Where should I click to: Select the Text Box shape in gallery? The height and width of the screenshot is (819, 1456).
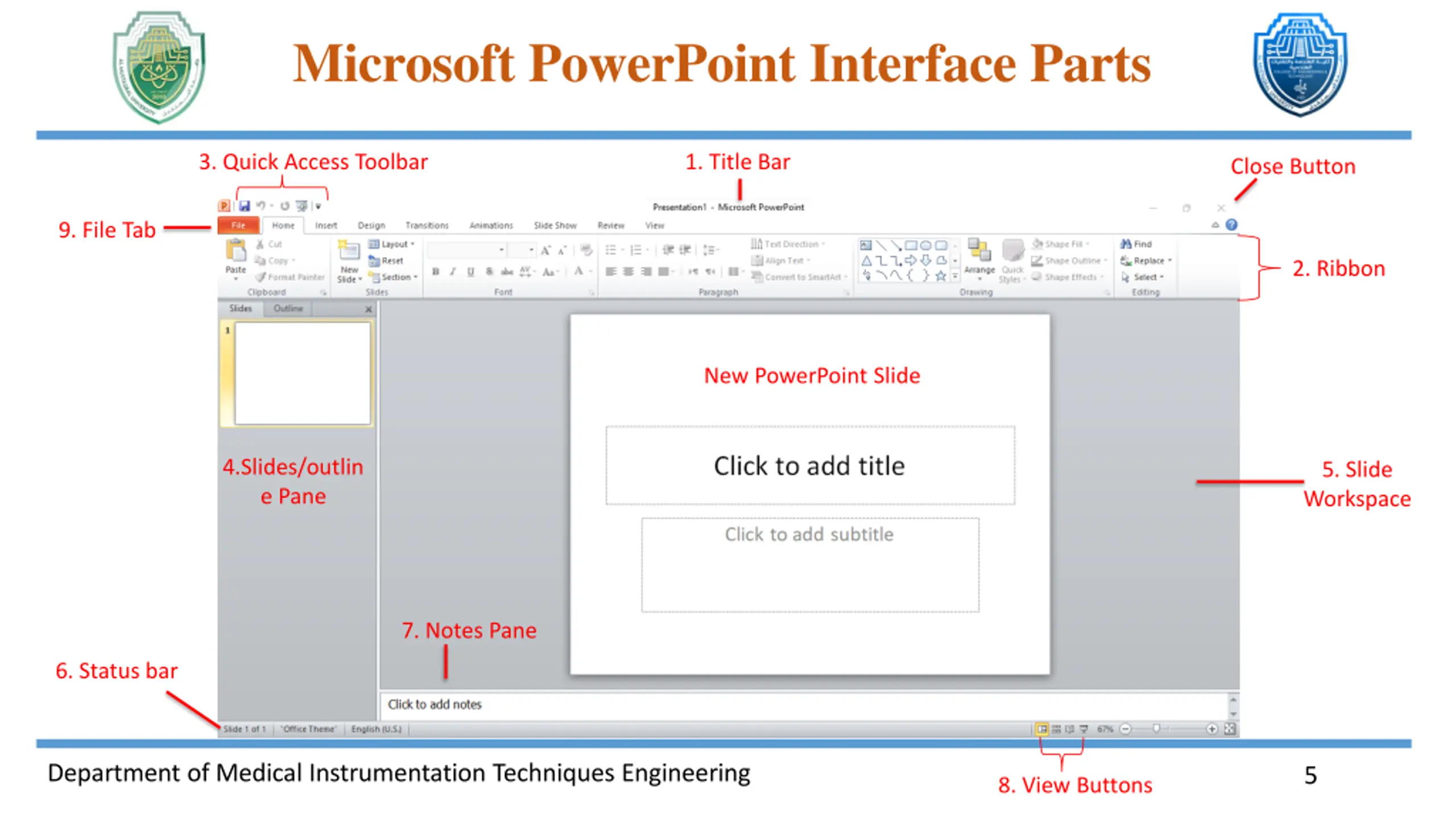click(866, 246)
